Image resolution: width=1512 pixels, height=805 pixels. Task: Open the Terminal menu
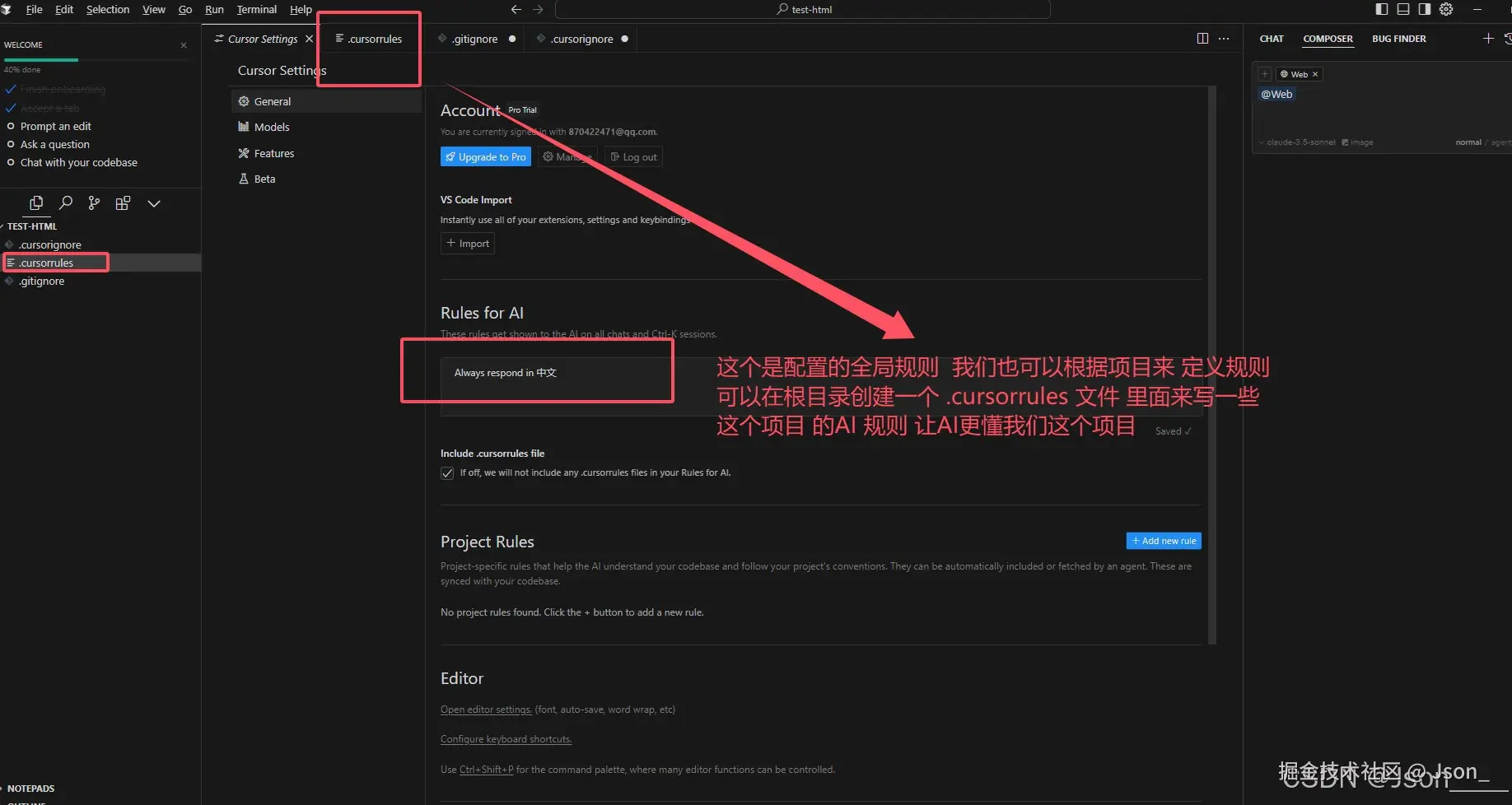pos(257,9)
